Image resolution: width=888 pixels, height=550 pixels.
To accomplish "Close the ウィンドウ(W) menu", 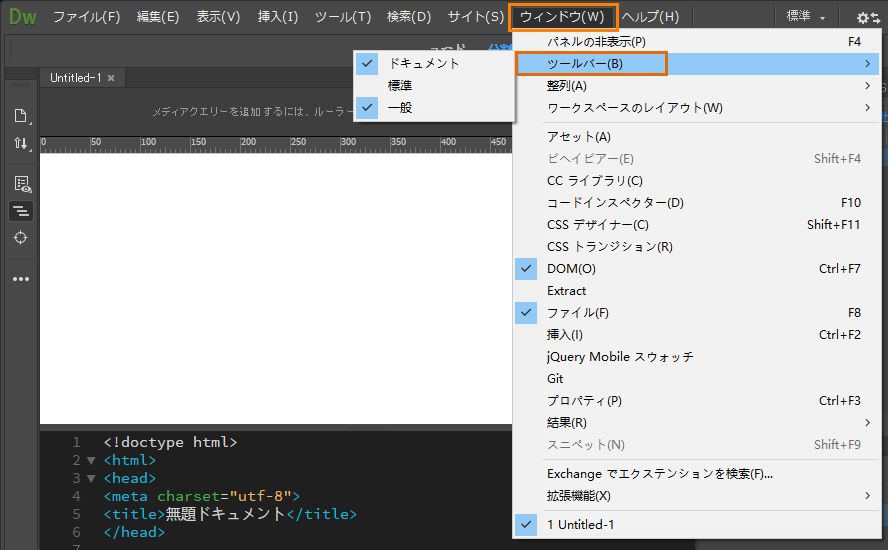I will tap(562, 17).
